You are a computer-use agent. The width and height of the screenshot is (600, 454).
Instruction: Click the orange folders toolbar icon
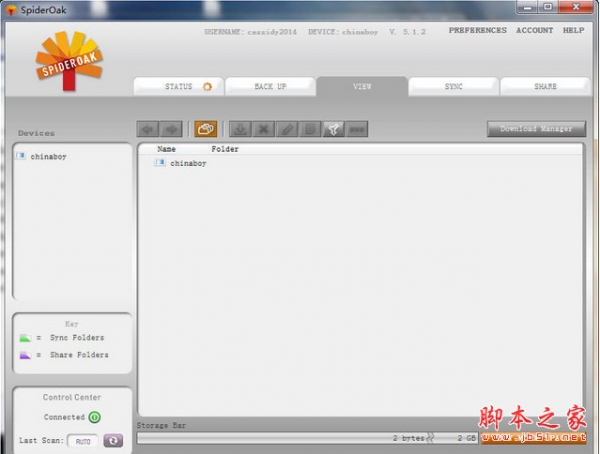(x=205, y=129)
